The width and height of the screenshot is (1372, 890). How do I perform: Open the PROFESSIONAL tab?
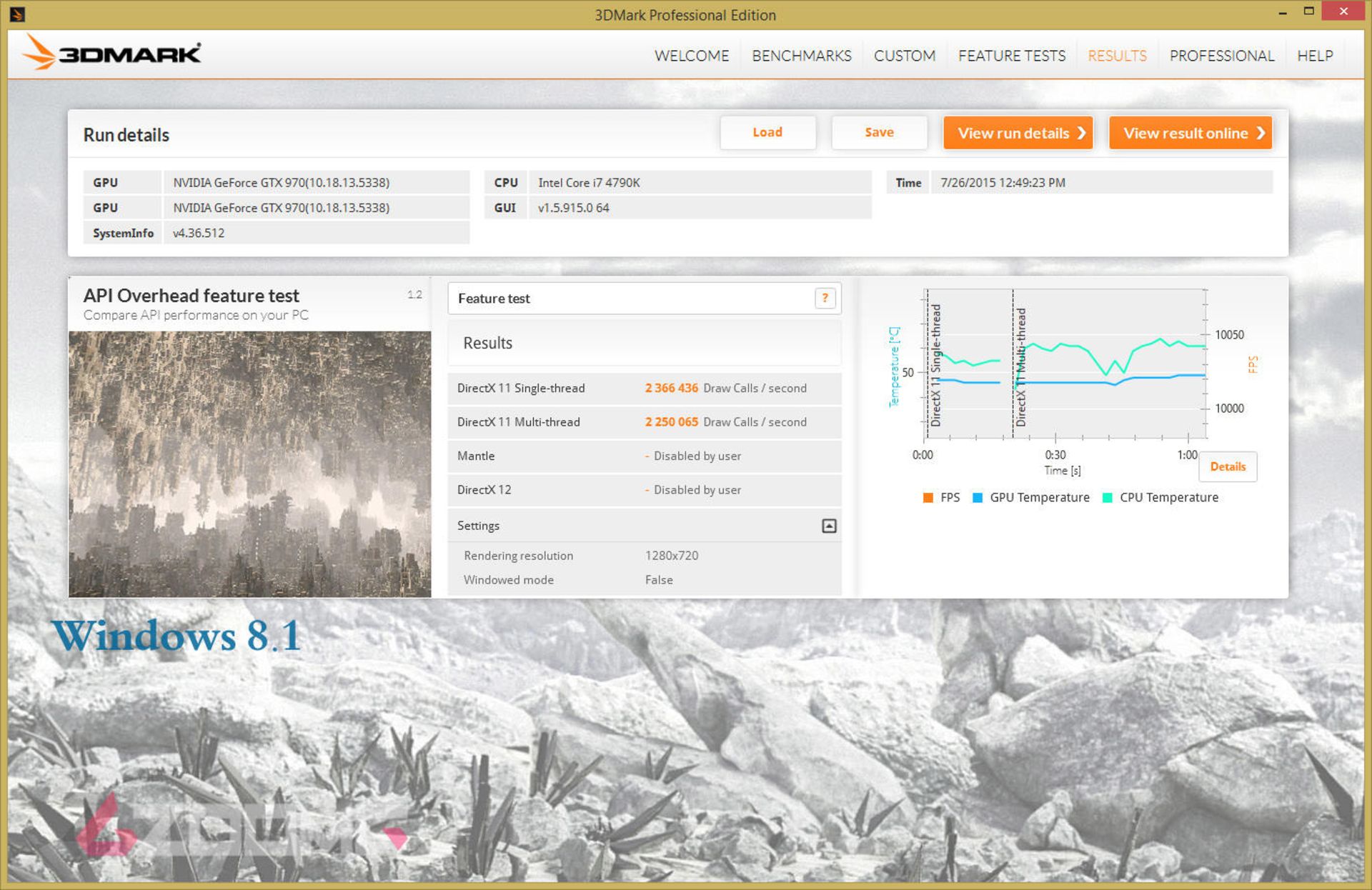pyautogui.click(x=1221, y=56)
